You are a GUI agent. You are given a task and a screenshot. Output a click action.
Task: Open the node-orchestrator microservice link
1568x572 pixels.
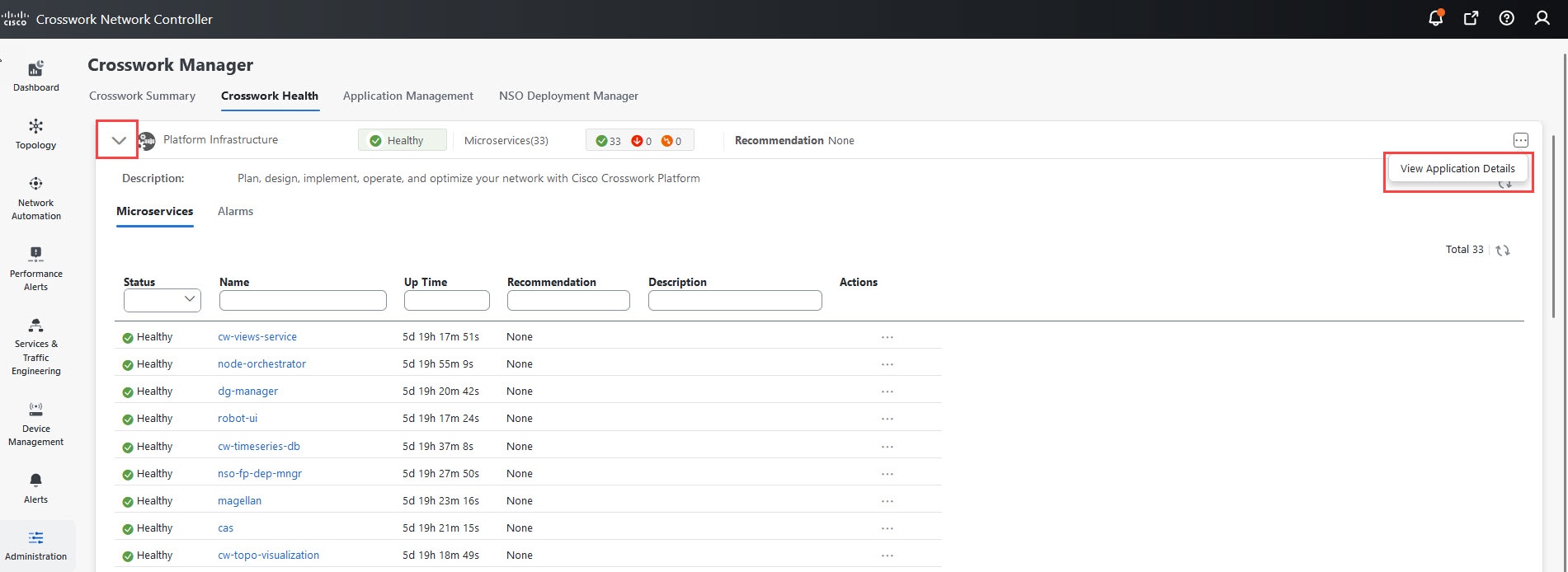[261, 364]
